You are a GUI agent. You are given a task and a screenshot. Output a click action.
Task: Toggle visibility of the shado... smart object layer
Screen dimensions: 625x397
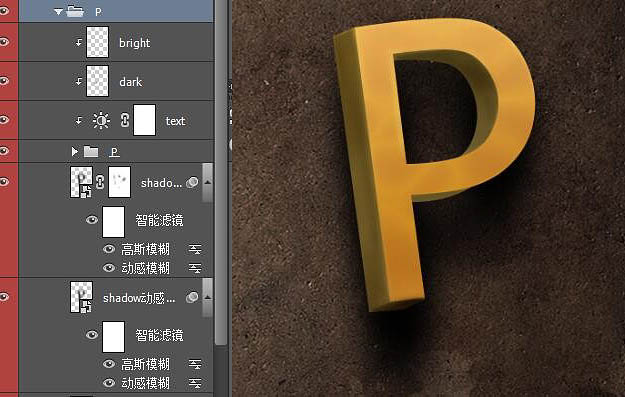tap(4, 182)
